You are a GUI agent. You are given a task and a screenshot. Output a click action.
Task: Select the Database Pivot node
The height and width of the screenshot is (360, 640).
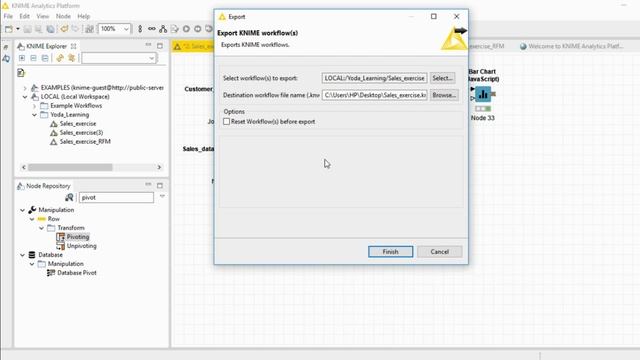point(77,273)
